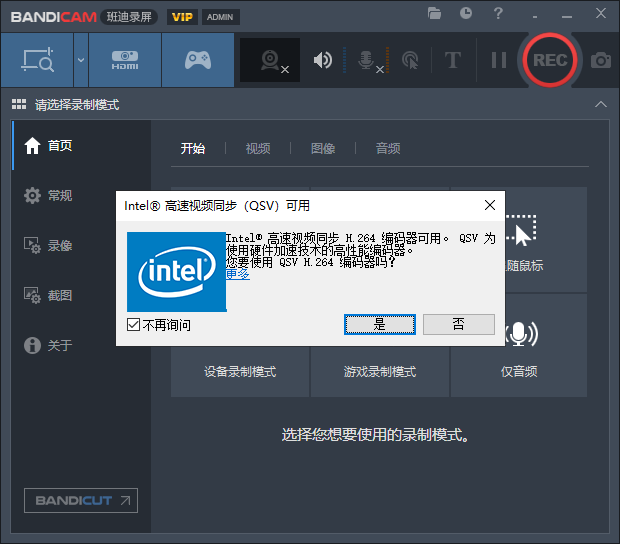Open the output folder icon
The width and height of the screenshot is (620, 544).
(x=434, y=13)
